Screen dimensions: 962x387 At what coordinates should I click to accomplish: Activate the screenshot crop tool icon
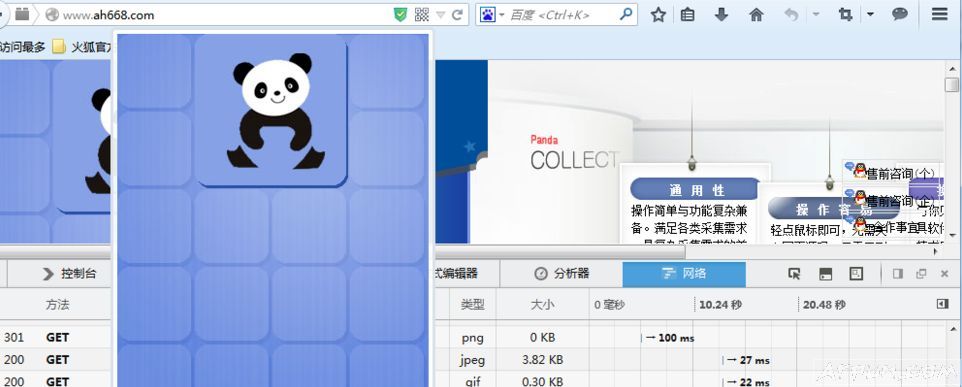tap(845, 15)
